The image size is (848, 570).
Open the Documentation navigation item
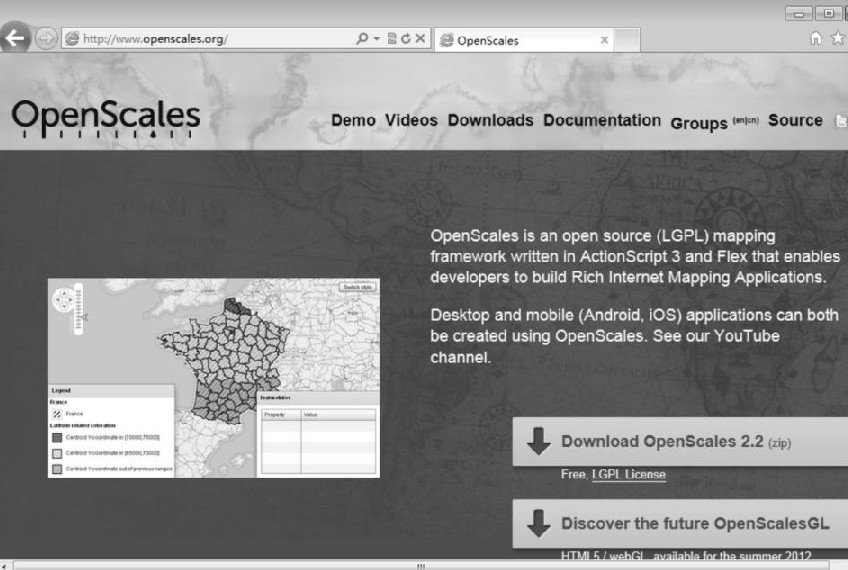coord(602,120)
